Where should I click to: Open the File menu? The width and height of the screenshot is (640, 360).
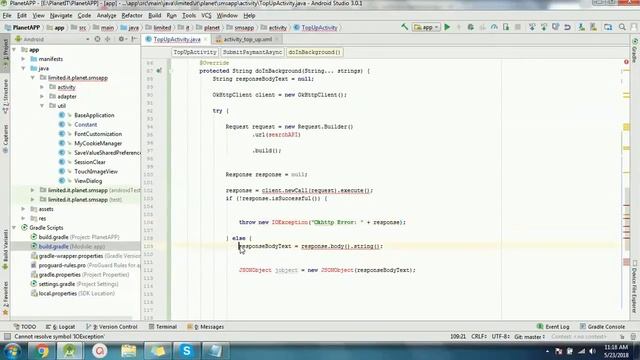[7, 16]
